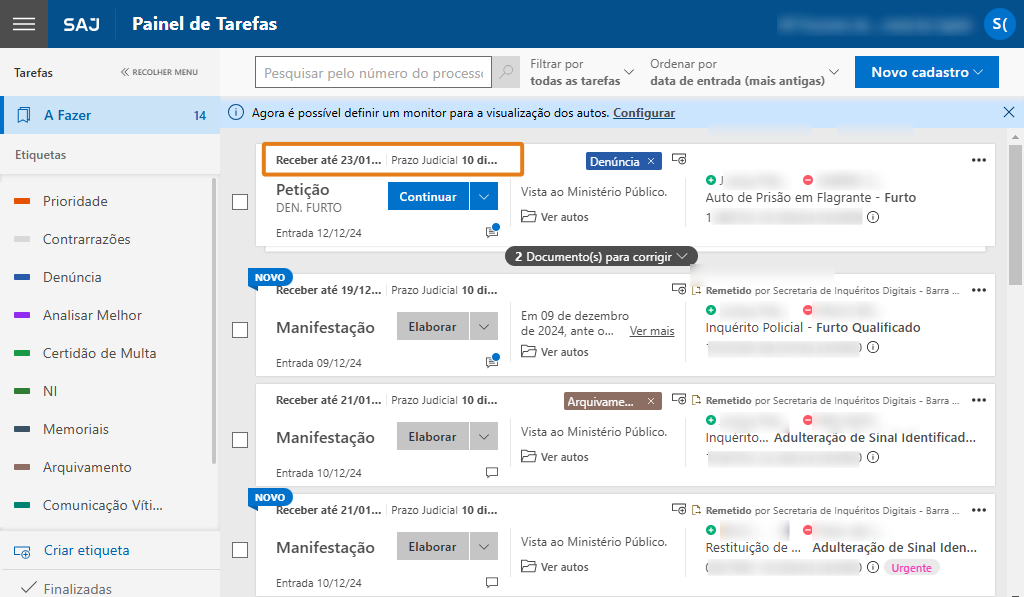This screenshot has height=597, width=1024.
Task: Open comment icon on Petição task
Action: (491, 232)
